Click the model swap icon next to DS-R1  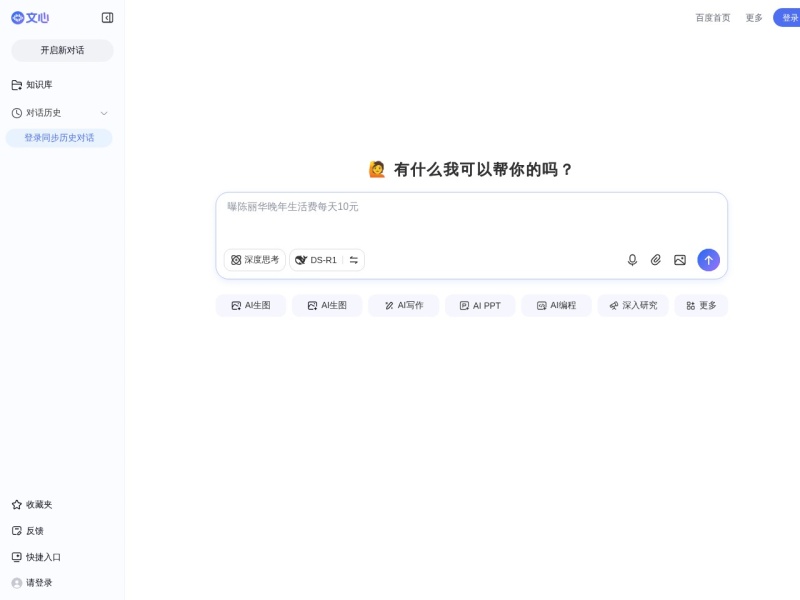tap(356, 259)
